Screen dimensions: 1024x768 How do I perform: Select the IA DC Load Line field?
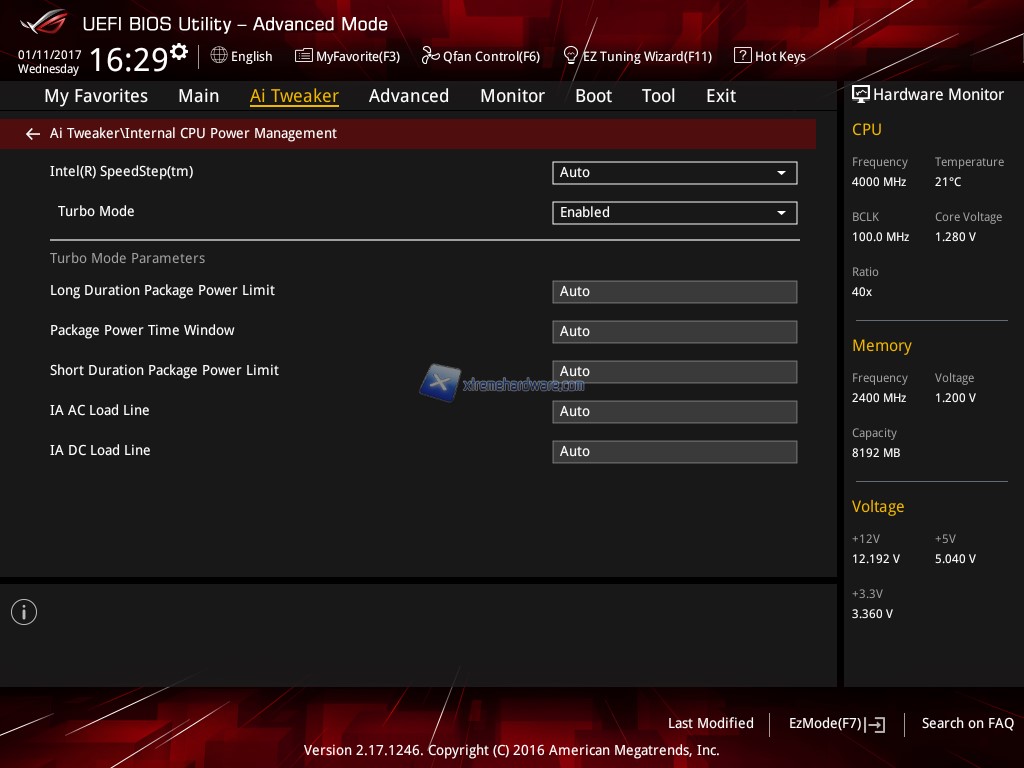[674, 452]
